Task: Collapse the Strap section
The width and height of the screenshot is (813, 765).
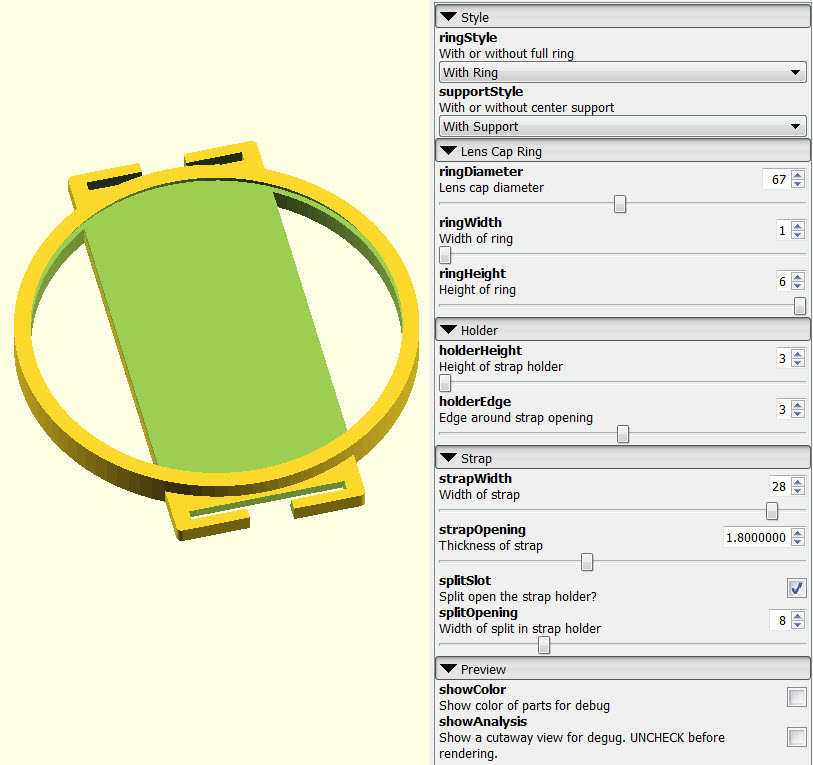Action: pos(448,458)
